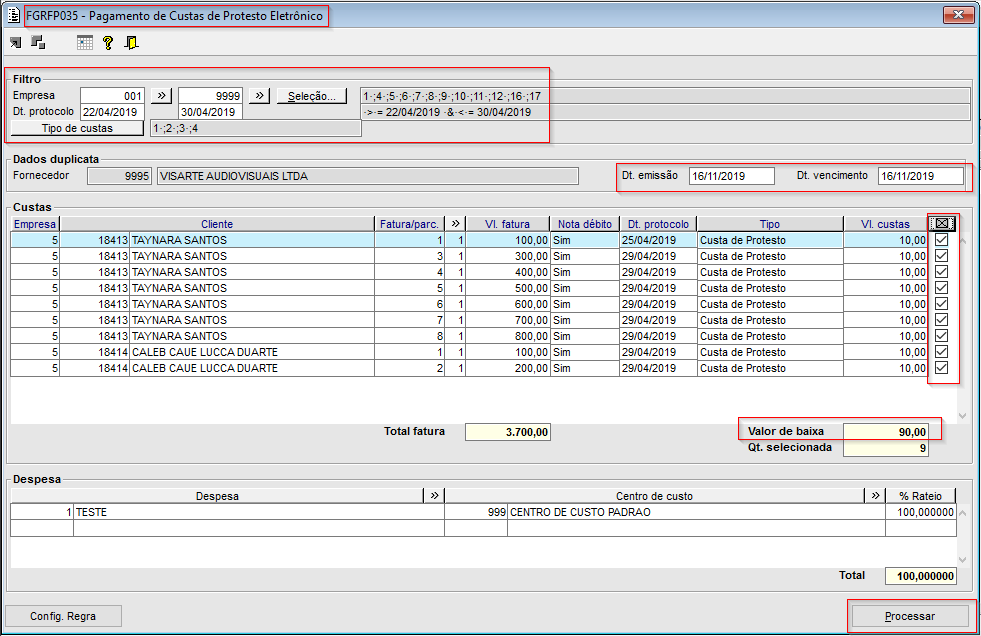
Task: Open Config. Regra button
Action: point(63,616)
